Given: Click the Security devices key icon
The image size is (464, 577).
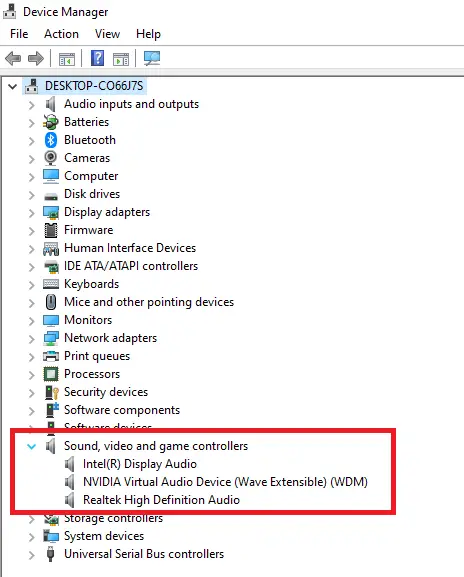Looking at the screenshot, I should pos(51,392).
